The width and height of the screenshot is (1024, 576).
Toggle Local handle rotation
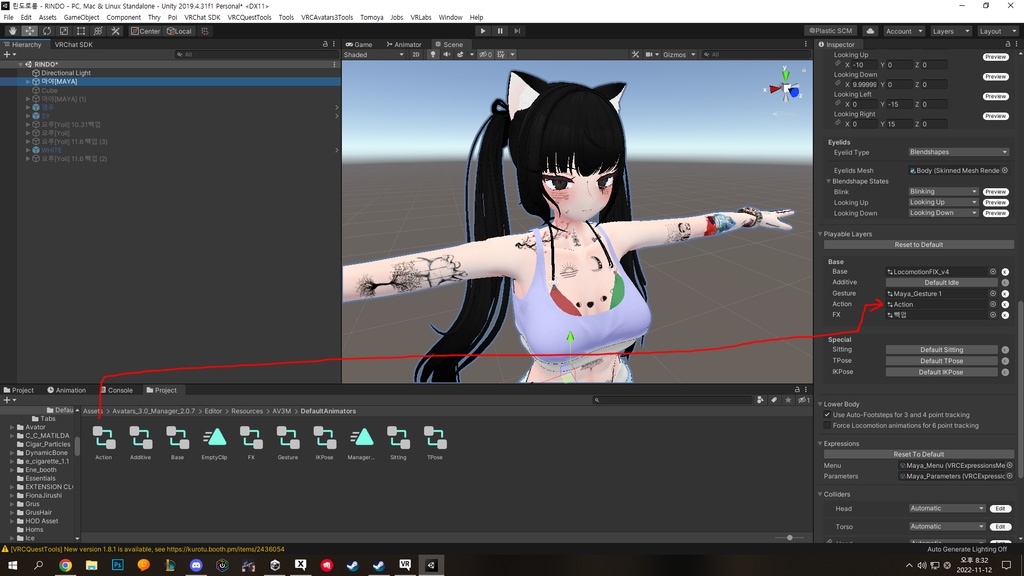[x=179, y=31]
